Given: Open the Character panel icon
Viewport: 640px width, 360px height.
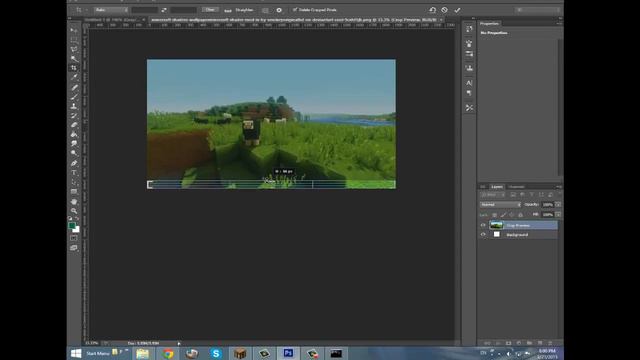Looking at the screenshot, I should tap(469, 83).
